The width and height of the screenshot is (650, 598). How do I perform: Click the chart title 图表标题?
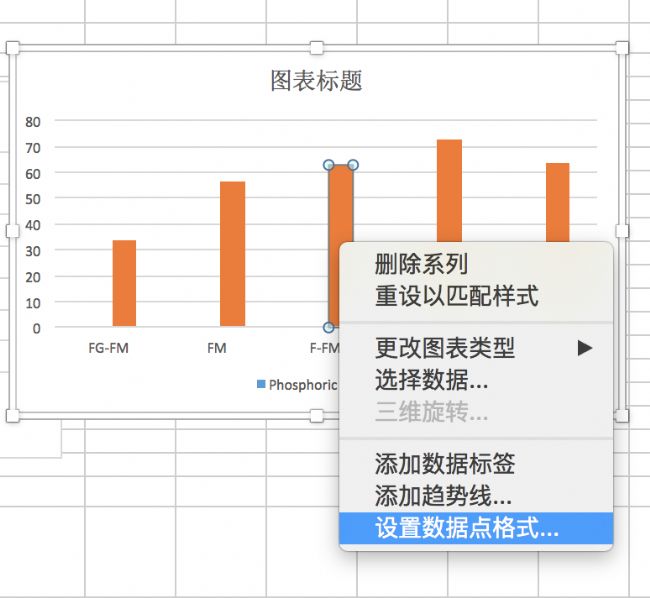click(x=316, y=81)
